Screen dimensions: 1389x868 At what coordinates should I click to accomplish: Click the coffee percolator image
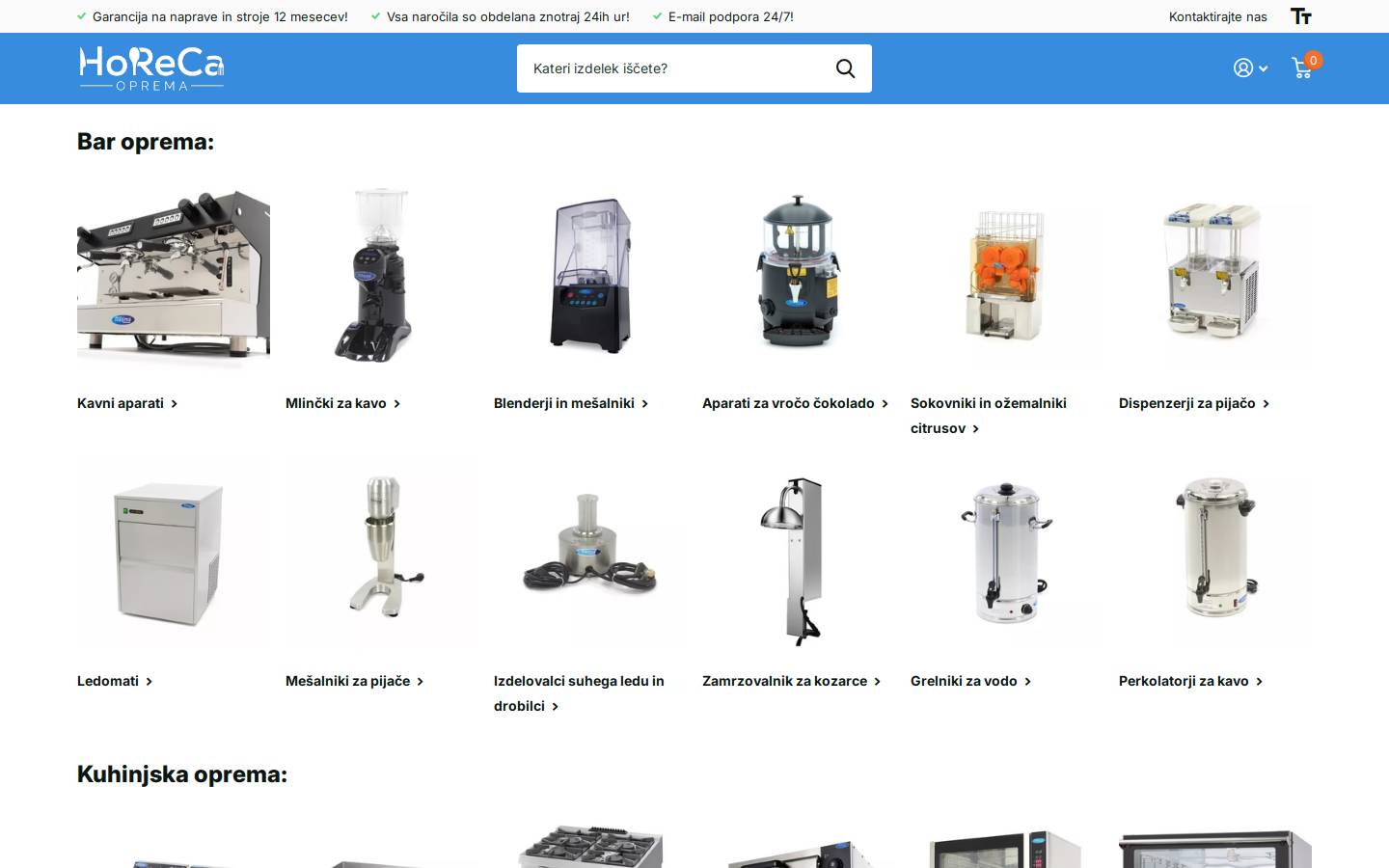tap(1215, 554)
